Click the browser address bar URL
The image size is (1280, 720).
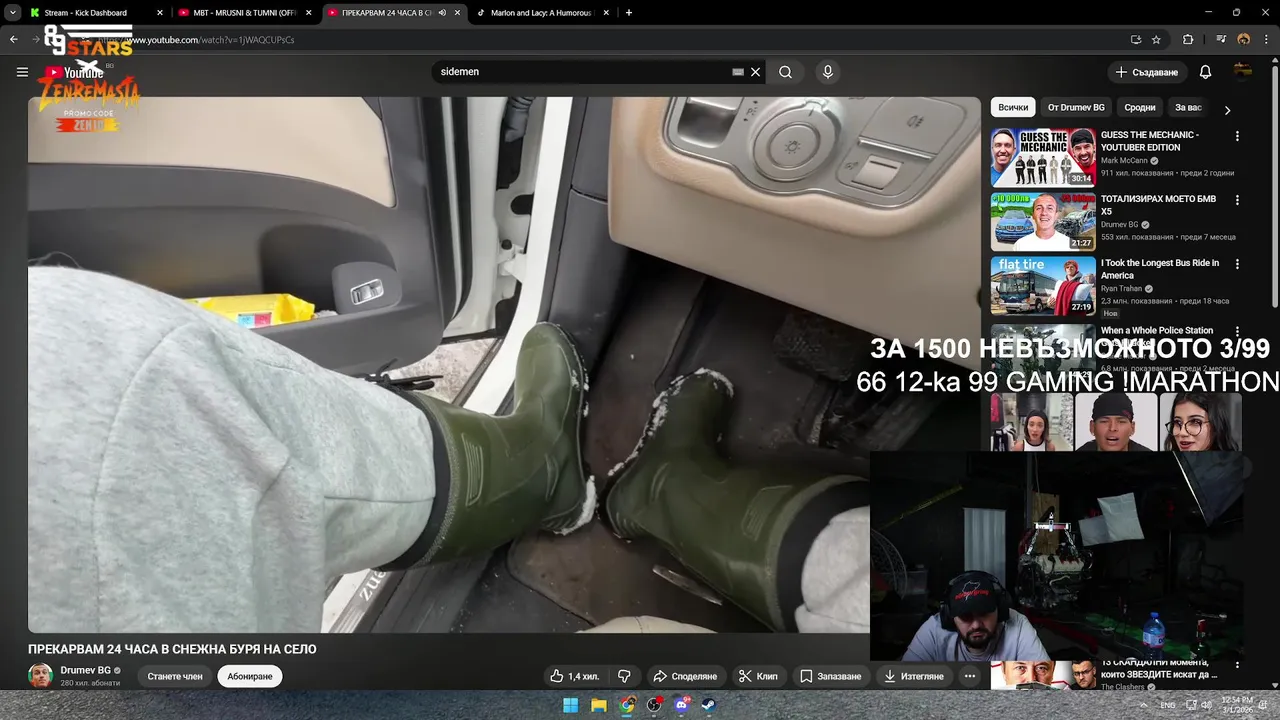point(600,40)
